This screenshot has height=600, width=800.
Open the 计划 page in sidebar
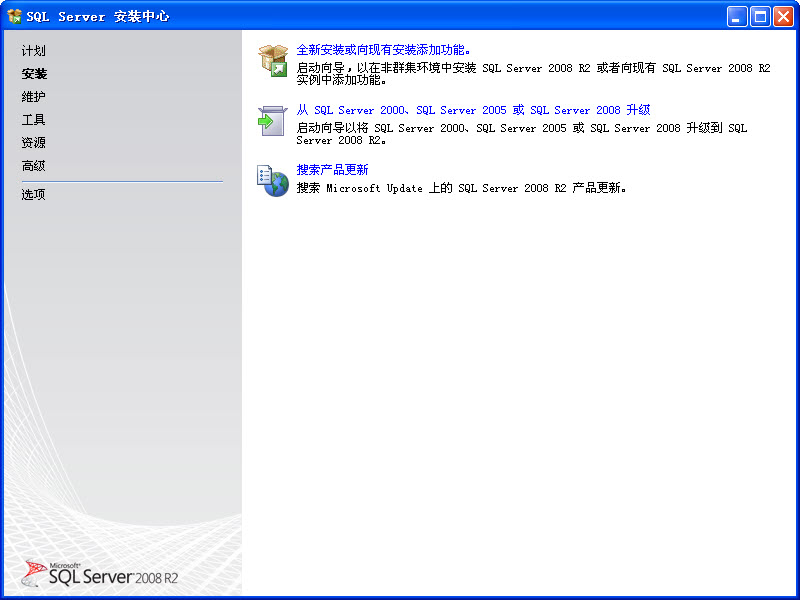pyautogui.click(x=34, y=51)
